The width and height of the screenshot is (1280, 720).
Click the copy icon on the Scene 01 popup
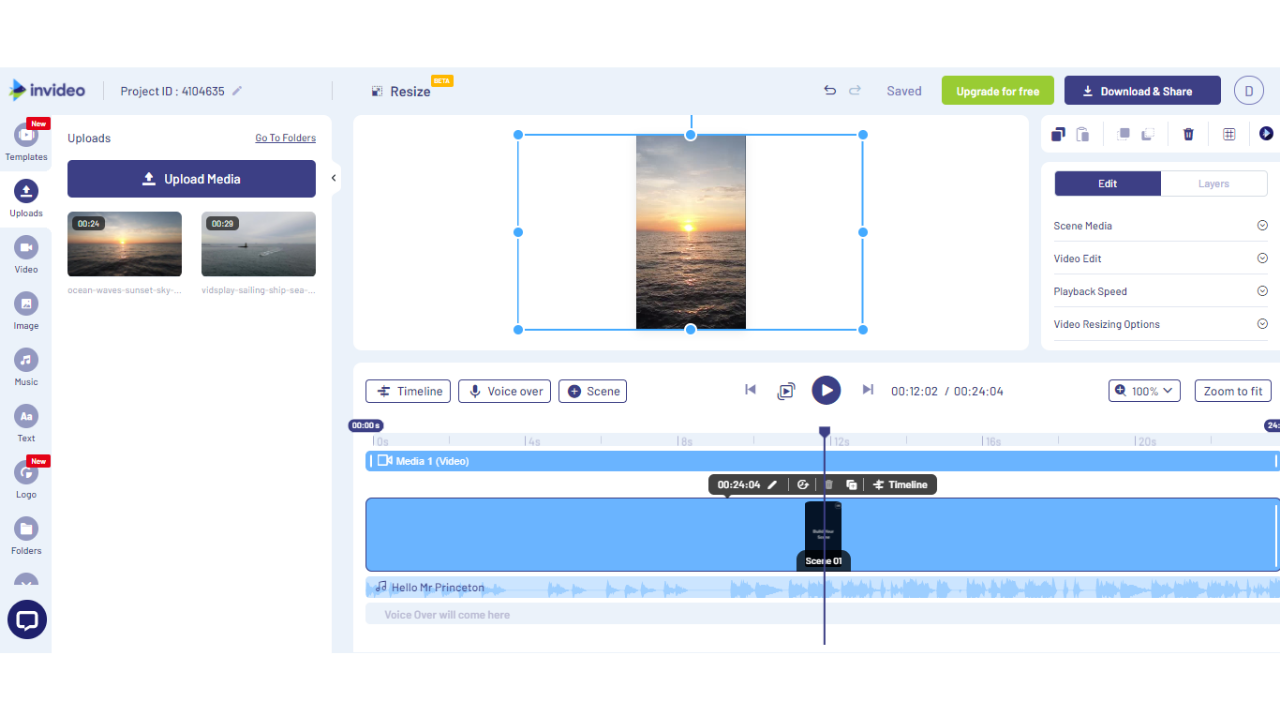[x=852, y=484]
